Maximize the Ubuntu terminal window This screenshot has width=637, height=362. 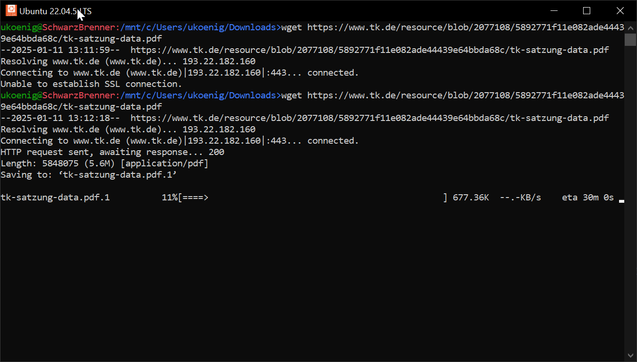pyautogui.click(x=587, y=11)
